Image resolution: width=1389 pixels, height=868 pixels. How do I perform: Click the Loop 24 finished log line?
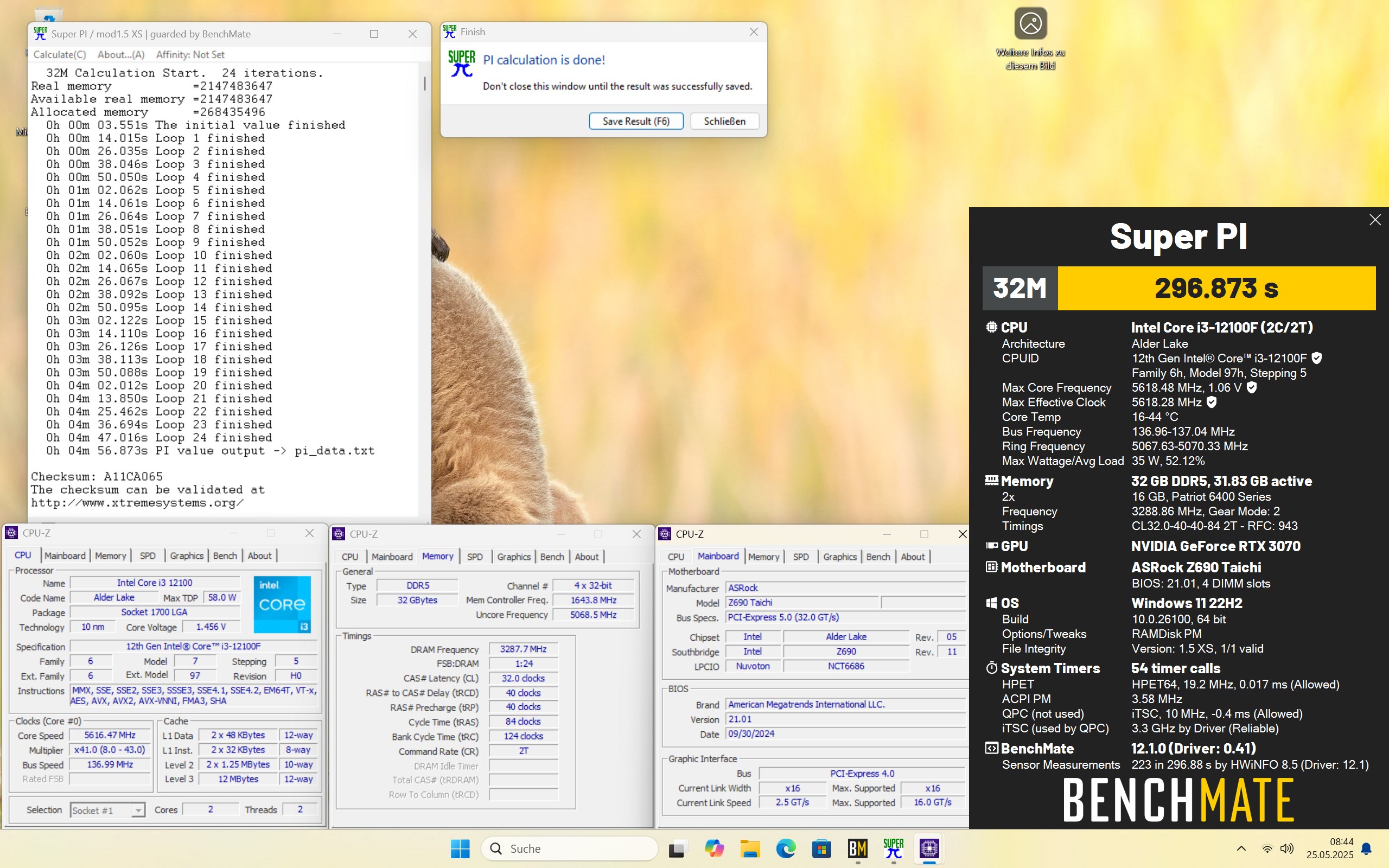pyautogui.click(x=160, y=437)
